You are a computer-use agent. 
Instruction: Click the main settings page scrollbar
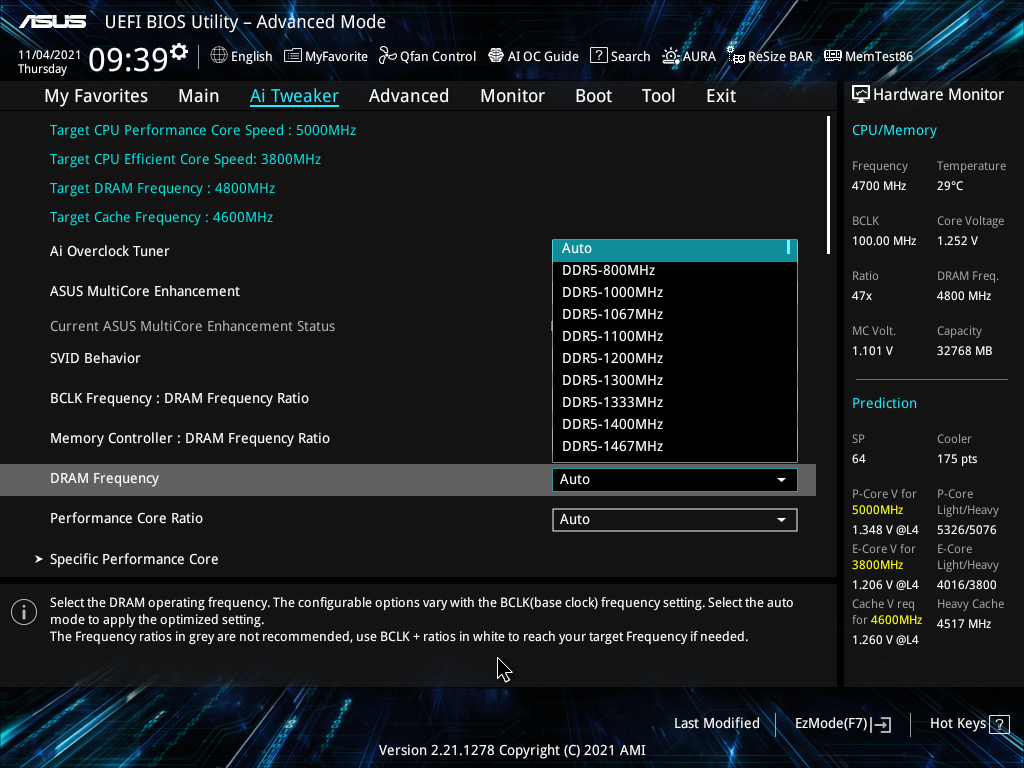pos(828,185)
